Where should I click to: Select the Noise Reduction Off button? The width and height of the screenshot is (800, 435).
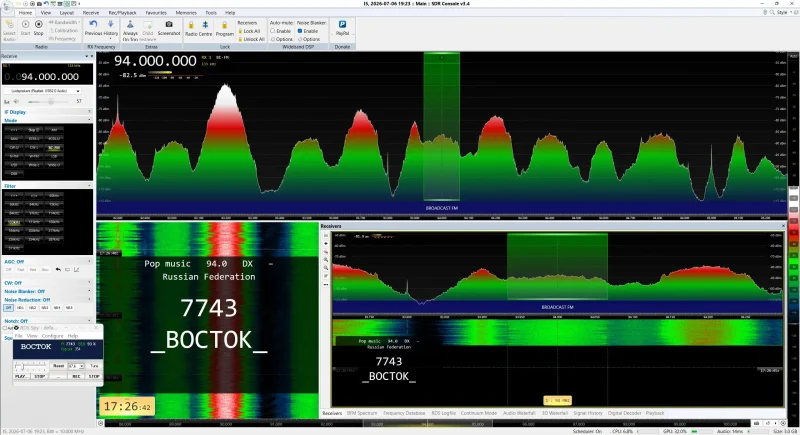pyautogui.click(x=8, y=308)
